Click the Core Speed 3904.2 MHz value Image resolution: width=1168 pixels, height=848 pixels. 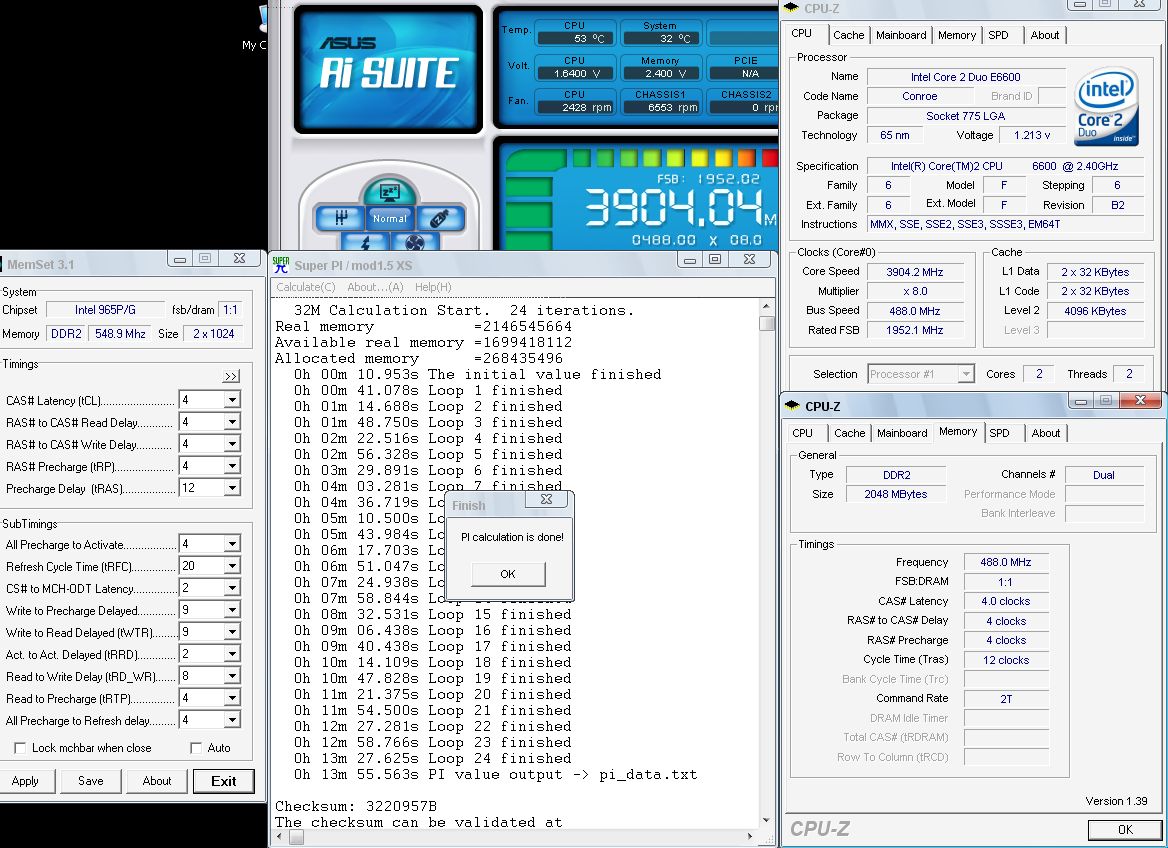click(915, 272)
